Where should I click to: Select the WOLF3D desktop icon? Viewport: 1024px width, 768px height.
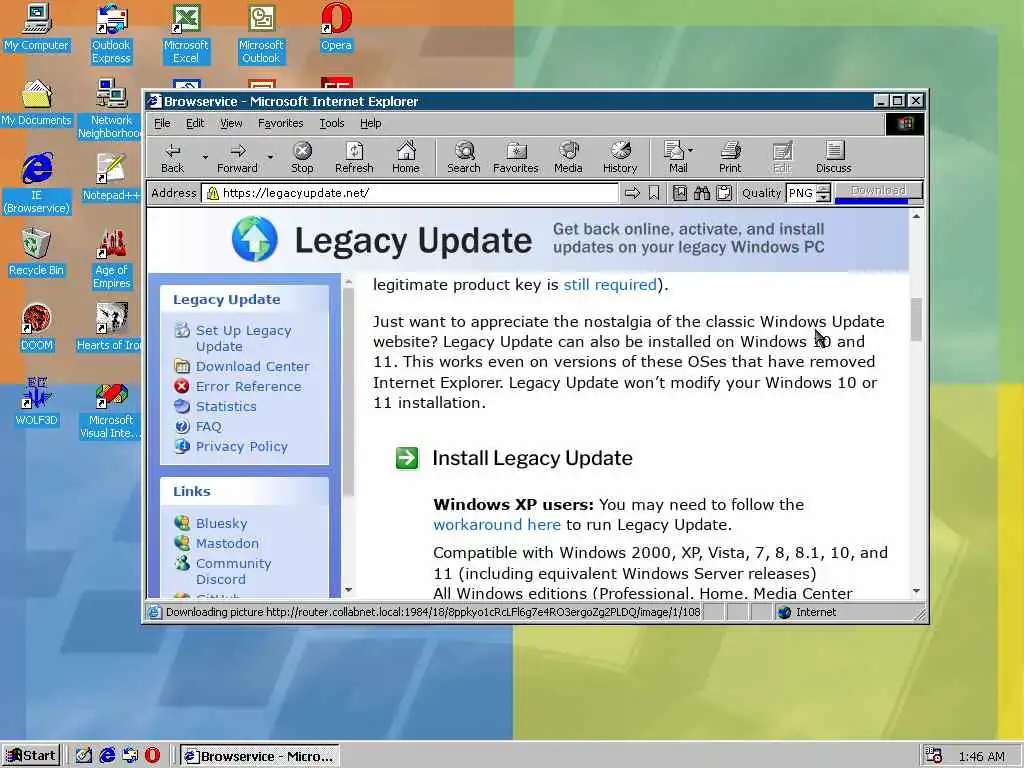(x=37, y=402)
